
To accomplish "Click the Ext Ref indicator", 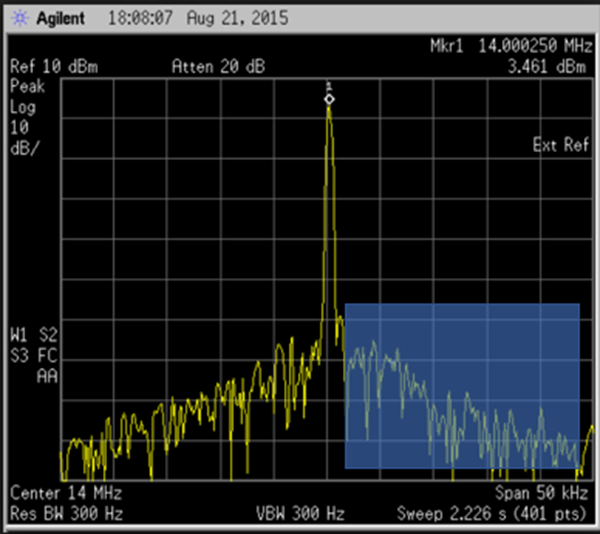I will tap(561, 146).
